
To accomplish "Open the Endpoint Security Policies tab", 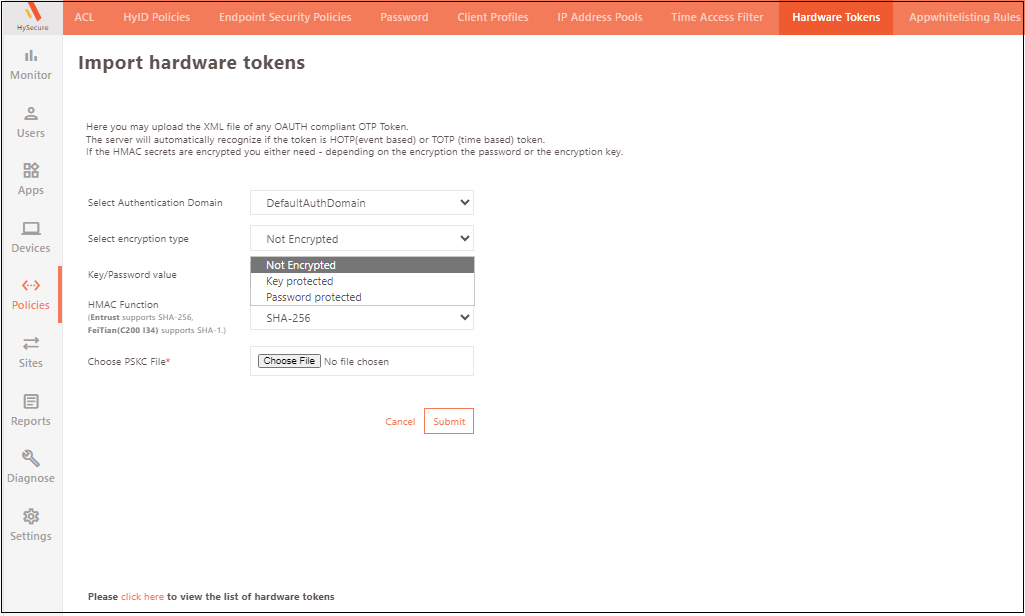I will pyautogui.click(x=285, y=17).
